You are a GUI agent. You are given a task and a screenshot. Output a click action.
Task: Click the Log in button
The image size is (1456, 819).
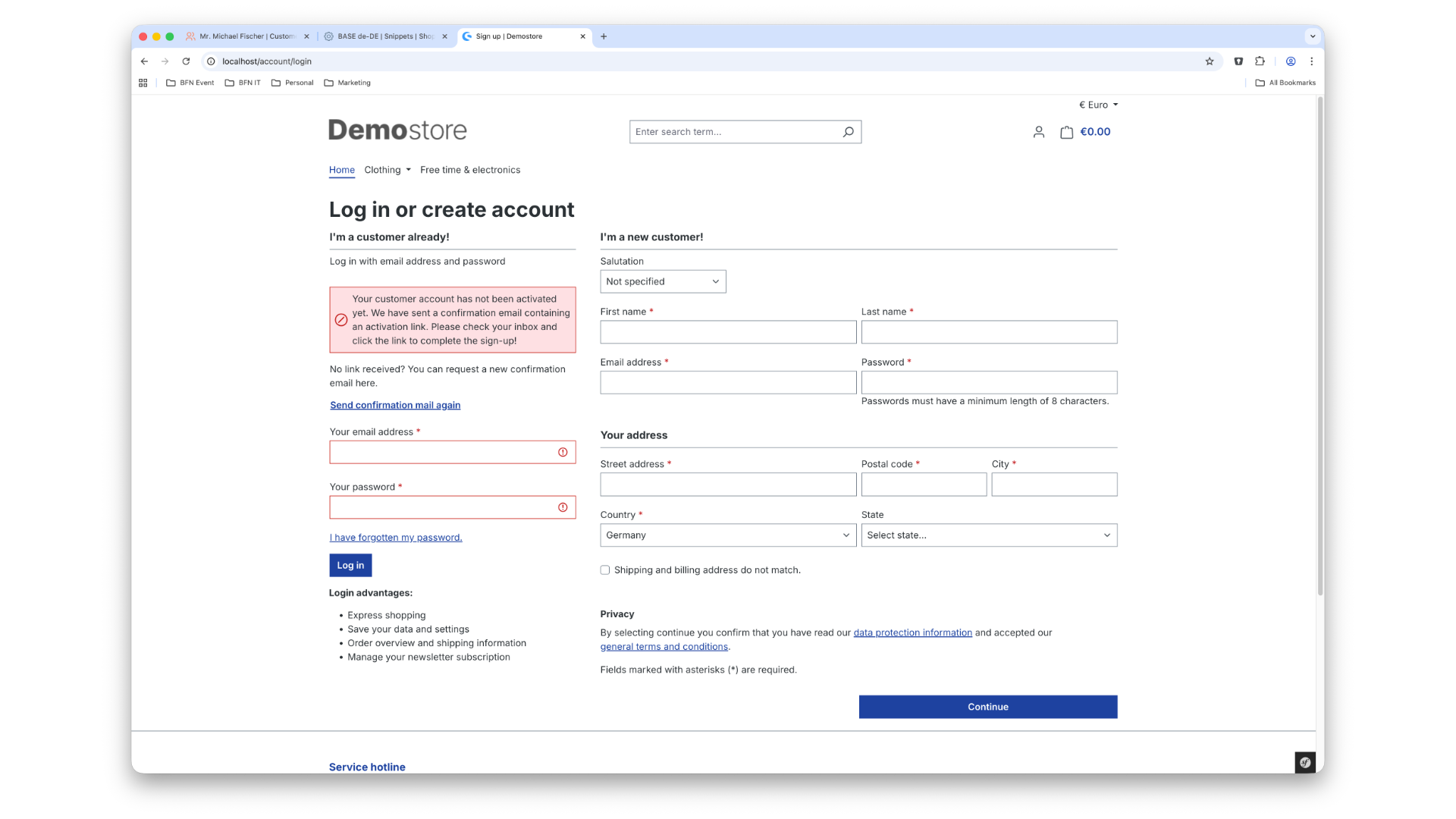350,566
